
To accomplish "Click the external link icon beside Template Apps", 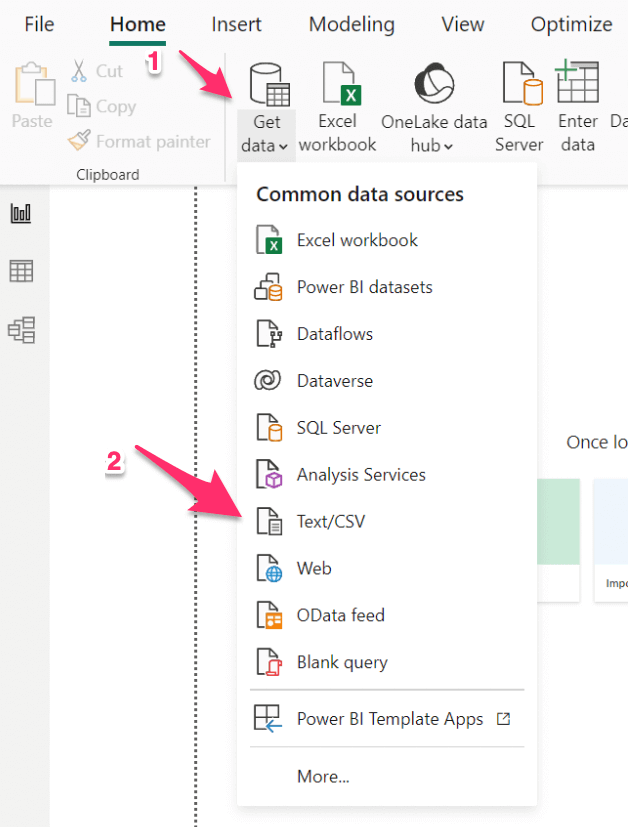I will pyautogui.click(x=504, y=718).
